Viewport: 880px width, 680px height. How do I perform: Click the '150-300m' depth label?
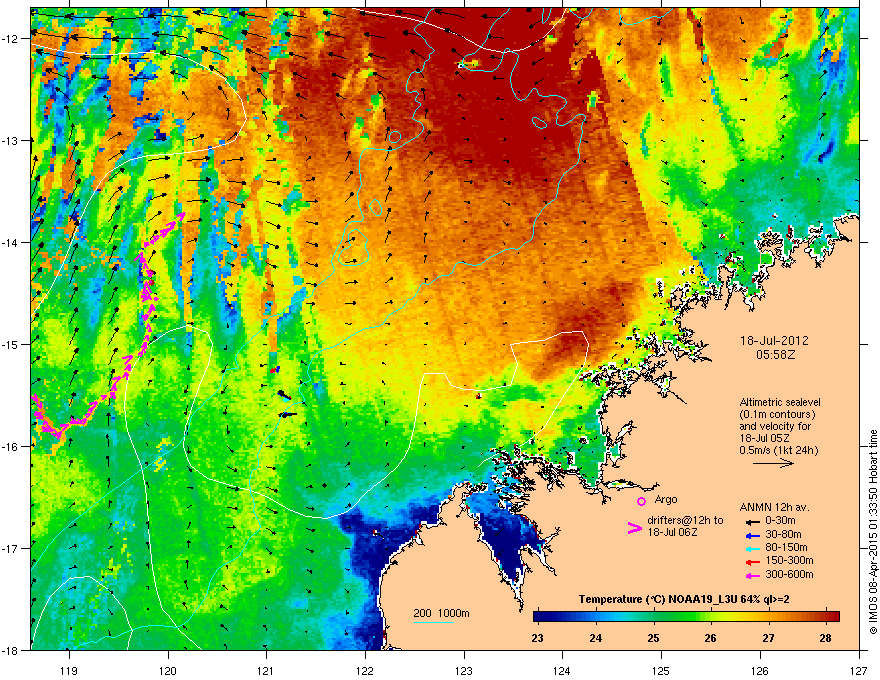click(789, 560)
